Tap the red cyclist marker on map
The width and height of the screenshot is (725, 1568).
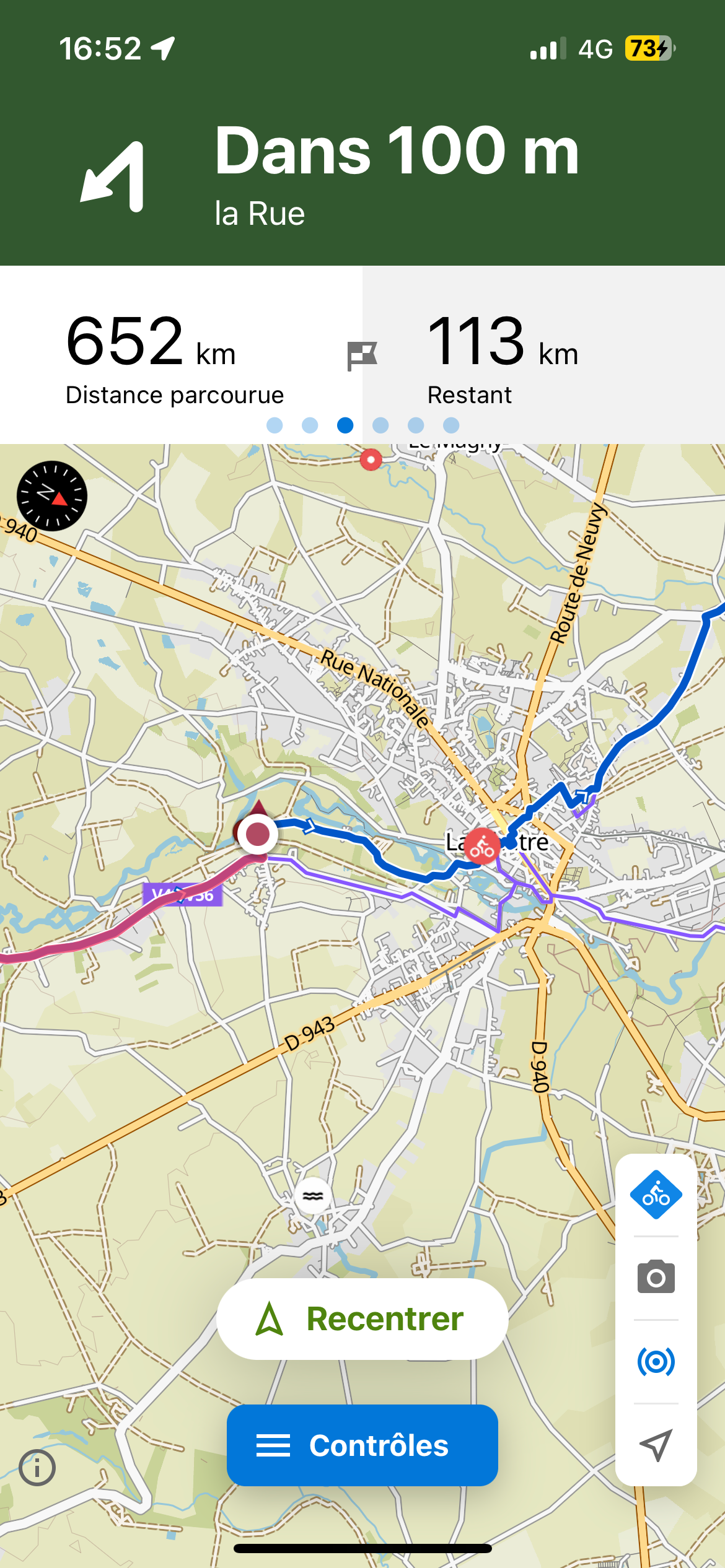tap(481, 846)
